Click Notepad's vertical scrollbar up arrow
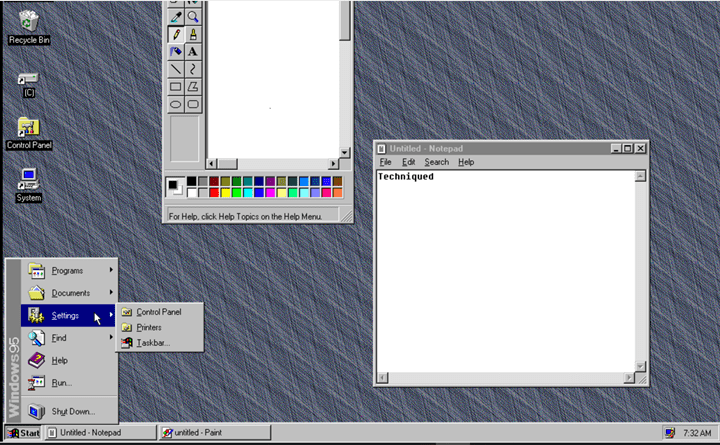Image resolution: width=720 pixels, height=445 pixels. click(640, 176)
